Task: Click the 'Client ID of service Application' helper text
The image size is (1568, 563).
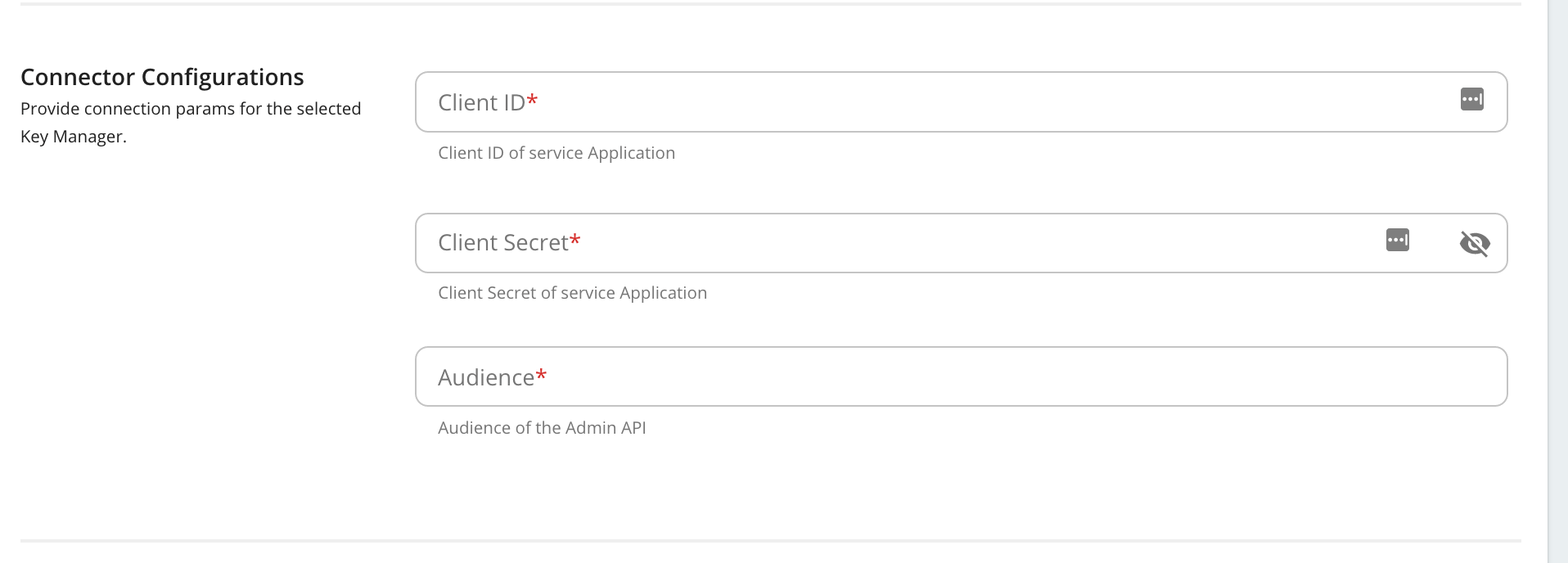Action: click(x=556, y=153)
